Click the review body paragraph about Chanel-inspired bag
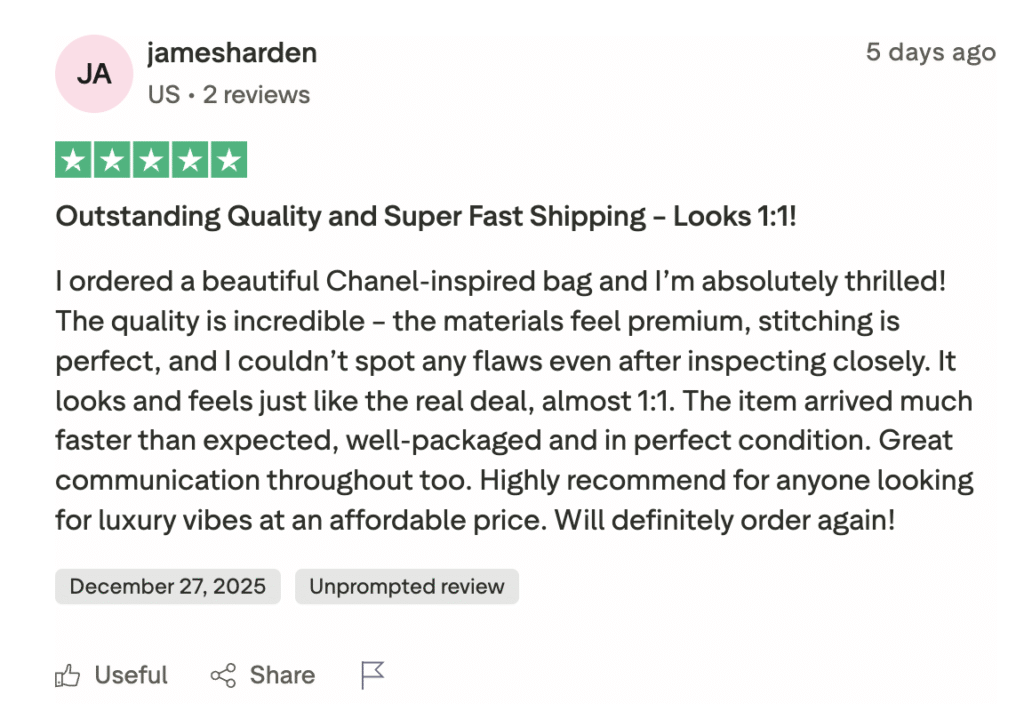 500,400
